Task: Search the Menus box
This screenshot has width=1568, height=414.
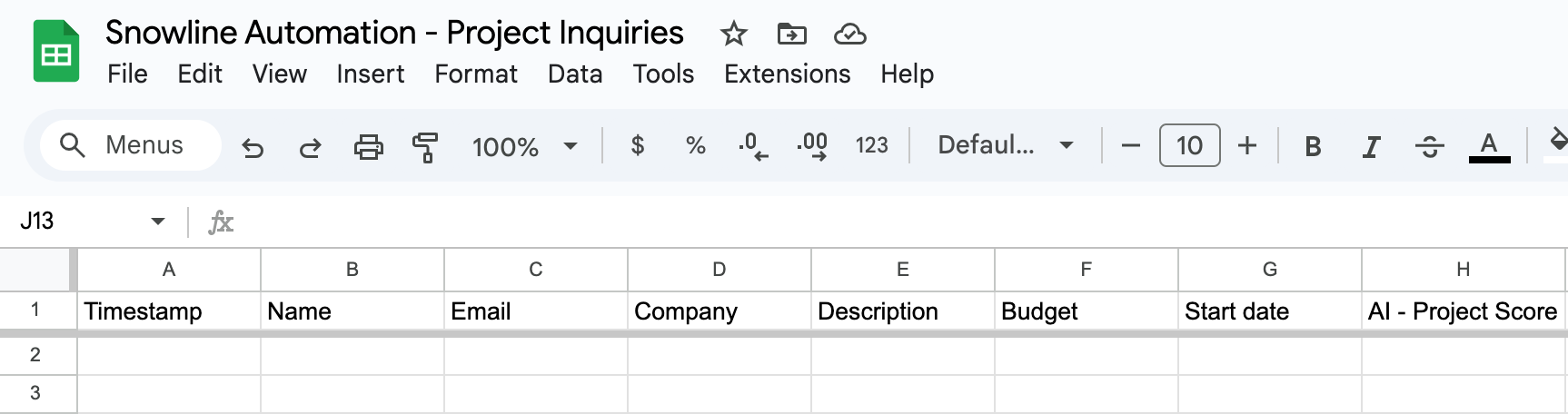Action: coord(131,145)
